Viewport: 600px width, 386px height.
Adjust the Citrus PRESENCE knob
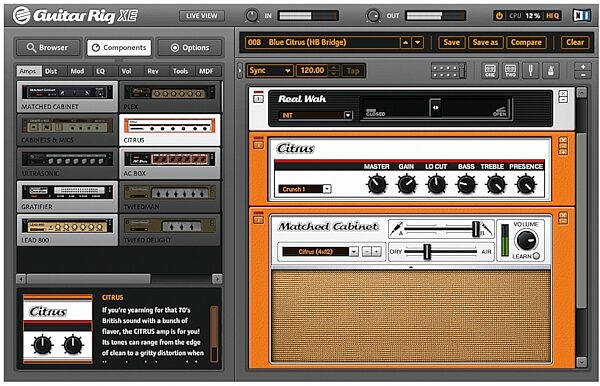pyautogui.click(x=526, y=184)
